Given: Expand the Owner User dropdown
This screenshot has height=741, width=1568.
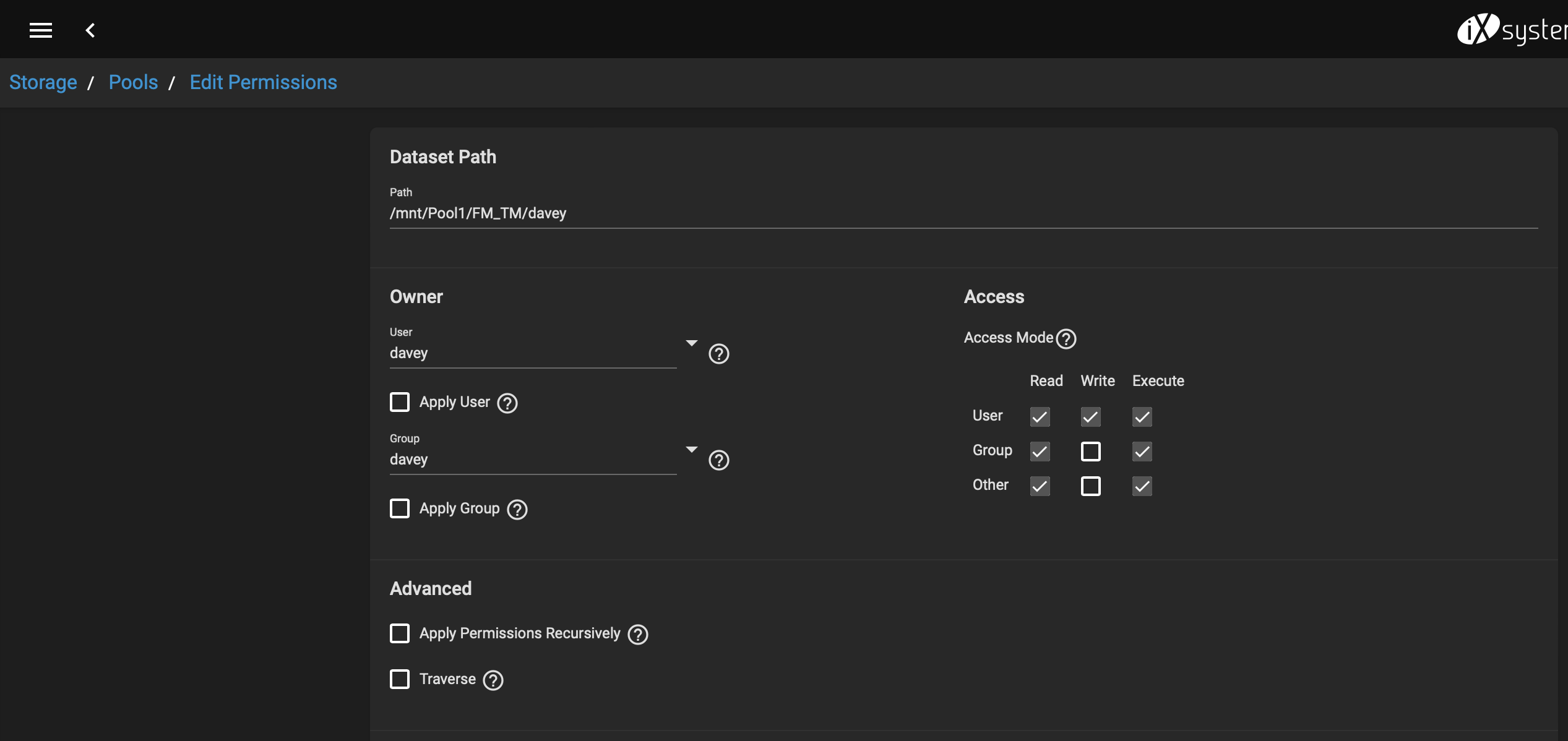Looking at the screenshot, I should pyautogui.click(x=692, y=343).
